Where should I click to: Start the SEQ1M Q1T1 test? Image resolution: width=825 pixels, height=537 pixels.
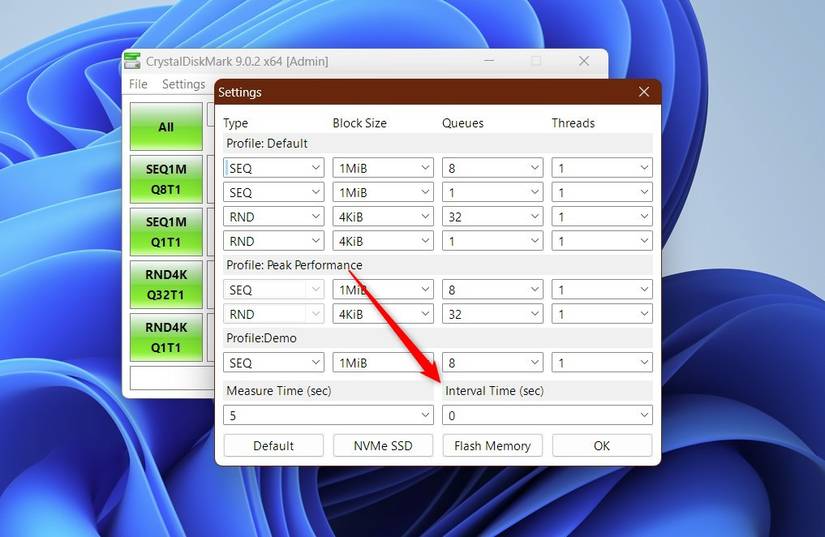point(166,232)
